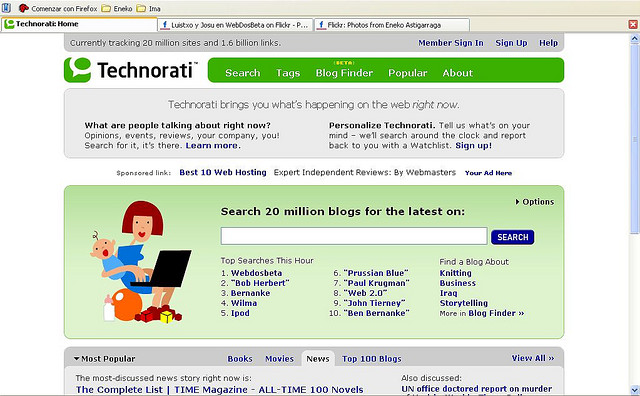Open Blog Finder in green navigation bar
This screenshot has width=640, height=396.
tap(344, 73)
